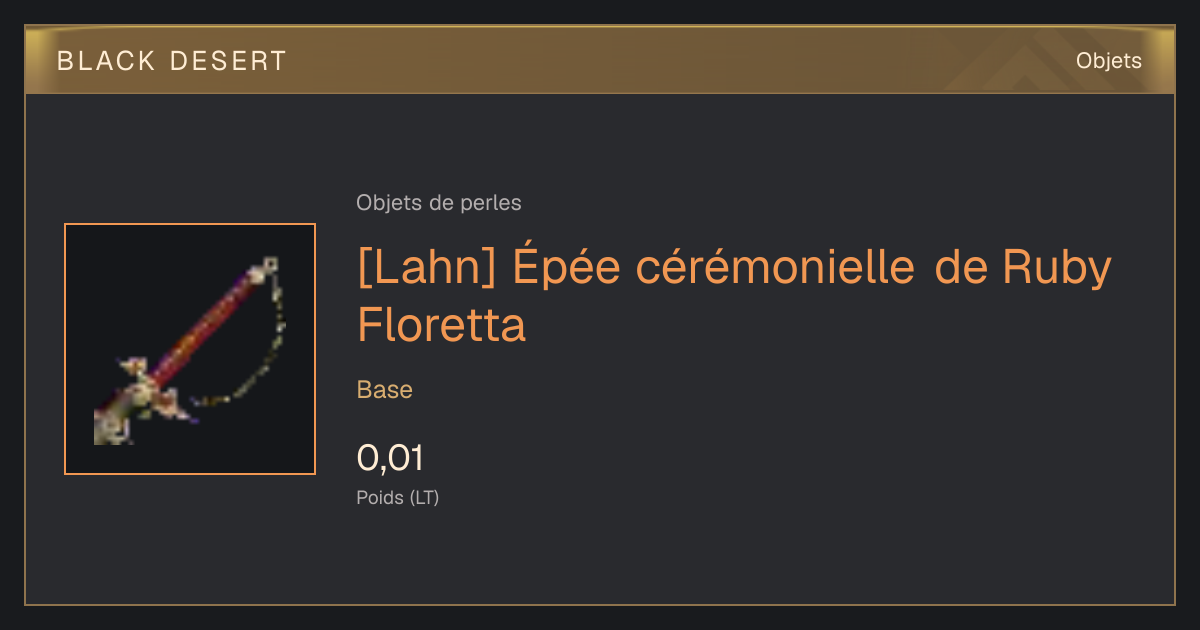Viewport: 1200px width, 630px height.
Task: Click the empty dark panel below Poids (LT)
Action: click(x=600, y=560)
